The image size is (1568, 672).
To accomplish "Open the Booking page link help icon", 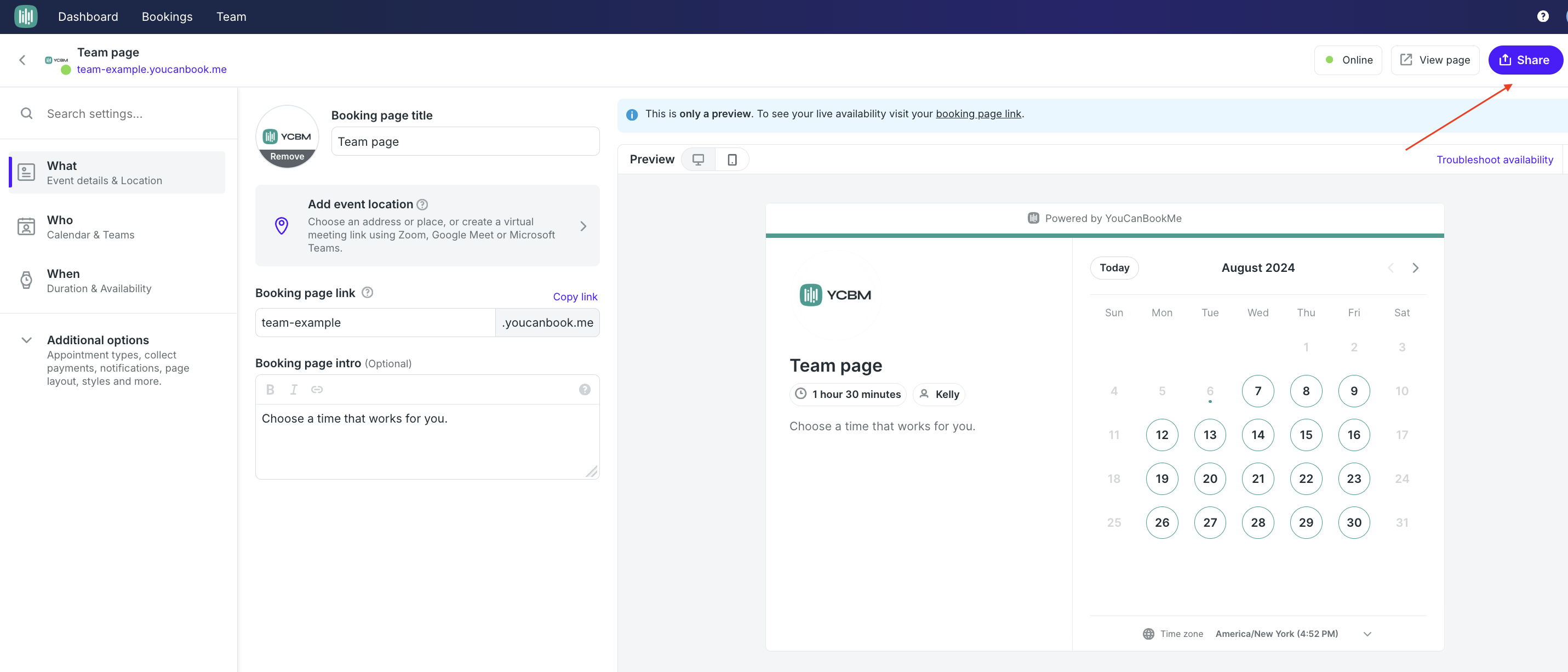I will (367, 293).
